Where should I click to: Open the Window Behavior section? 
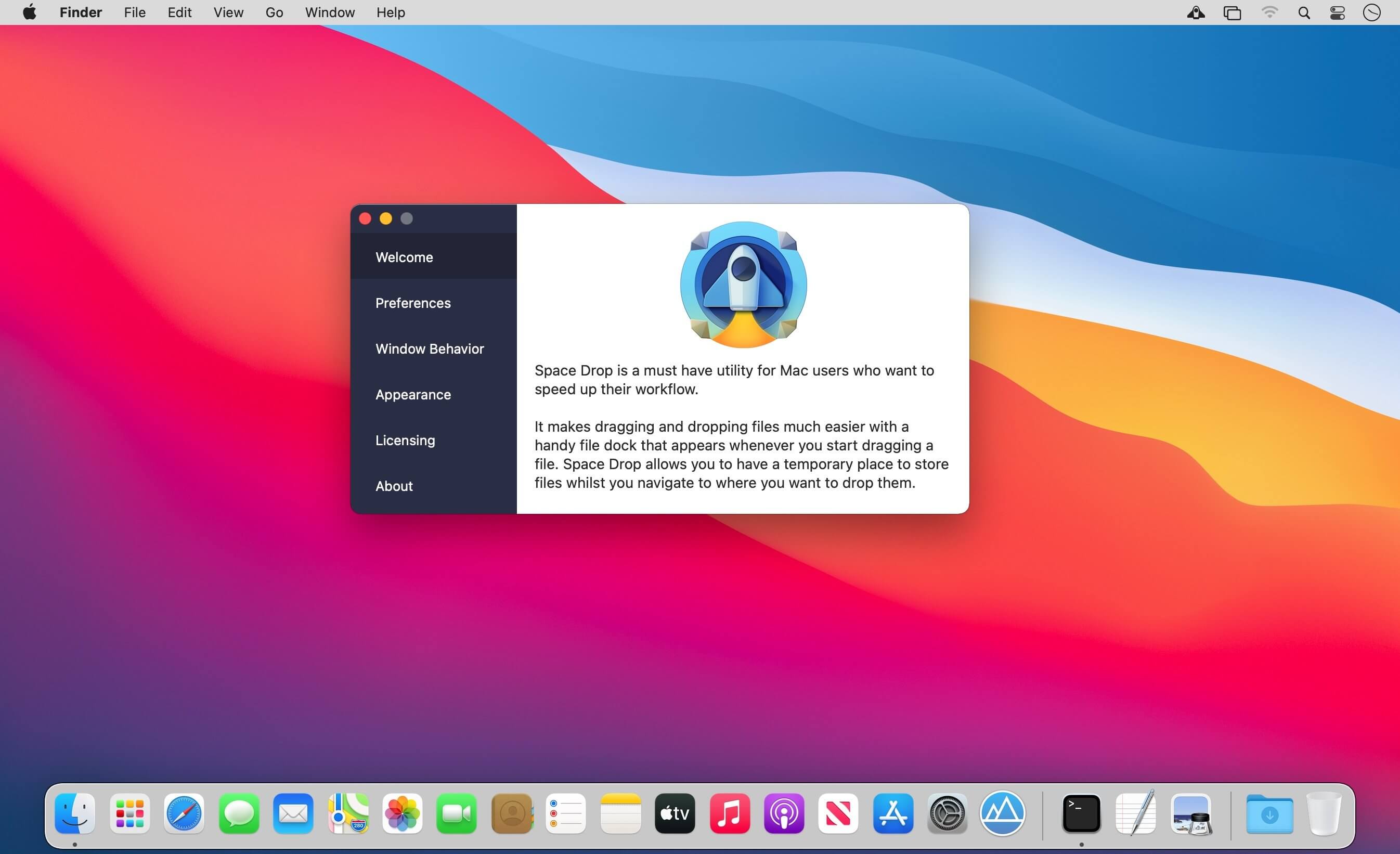tap(433, 348)
